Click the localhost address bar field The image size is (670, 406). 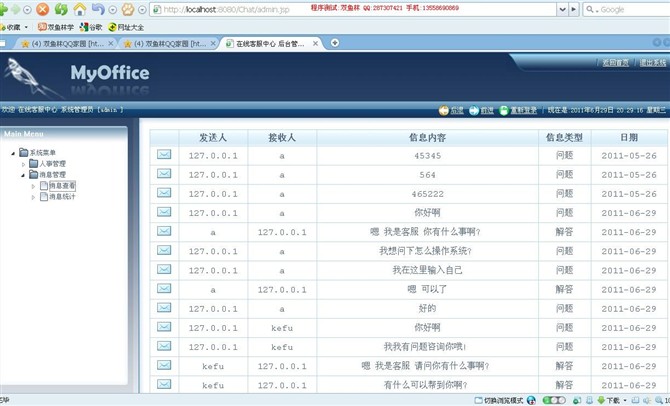[355, 9]
